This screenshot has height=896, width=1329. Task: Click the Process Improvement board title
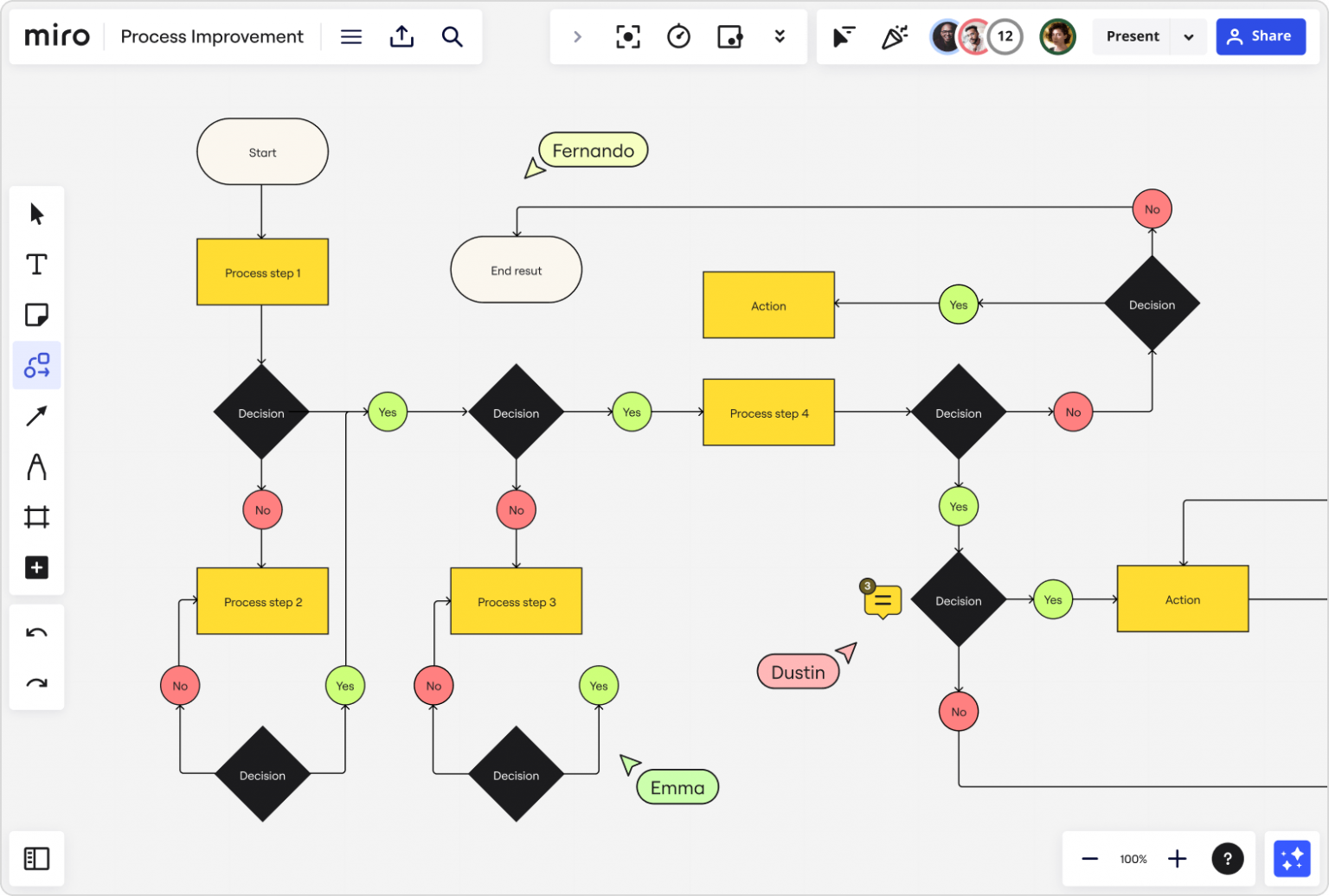[212, 36]
